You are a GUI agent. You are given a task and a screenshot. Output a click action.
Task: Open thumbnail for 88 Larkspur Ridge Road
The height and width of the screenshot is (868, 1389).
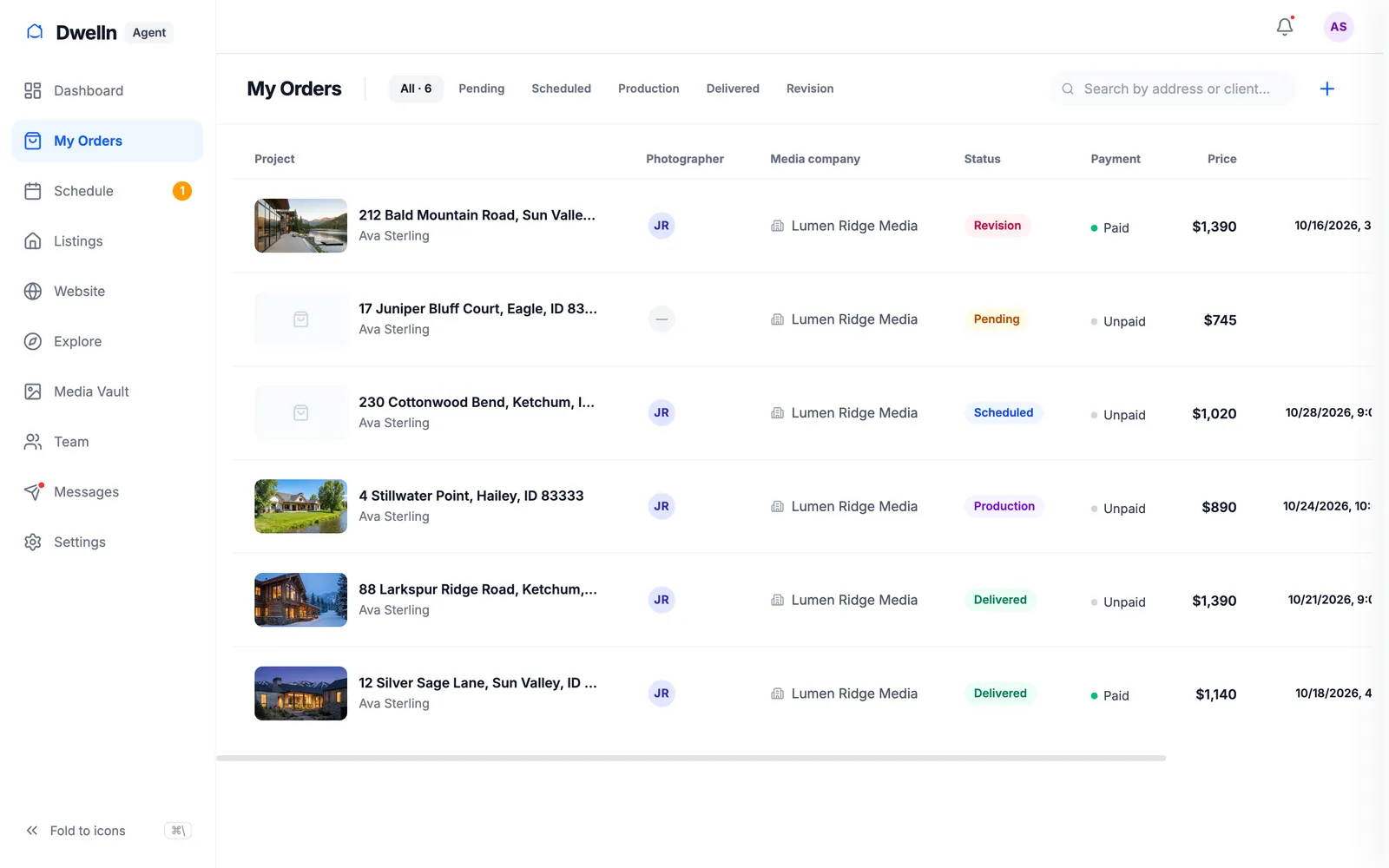pos(300,600)
